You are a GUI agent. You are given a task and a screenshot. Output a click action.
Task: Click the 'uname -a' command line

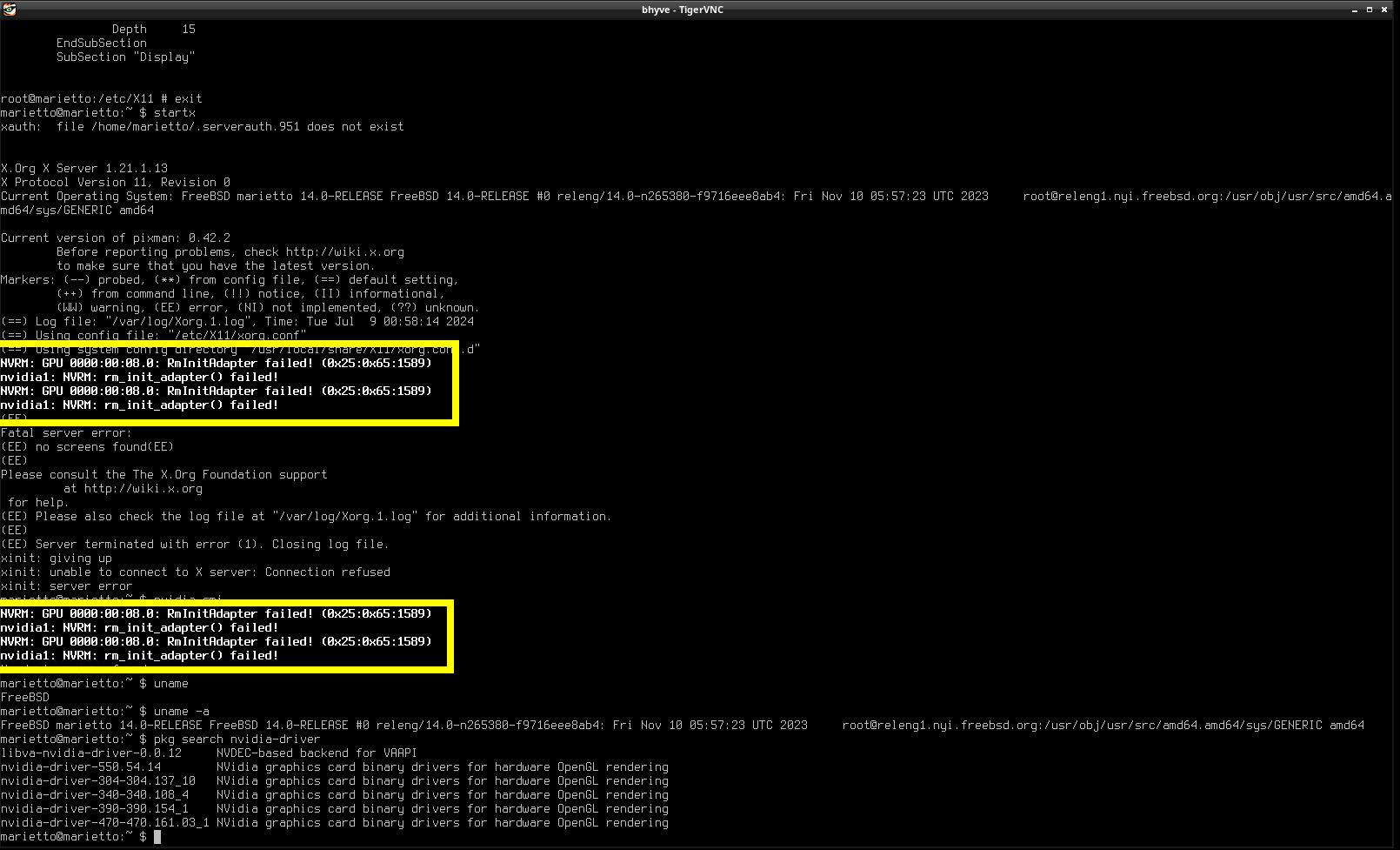tap(105, 712)
